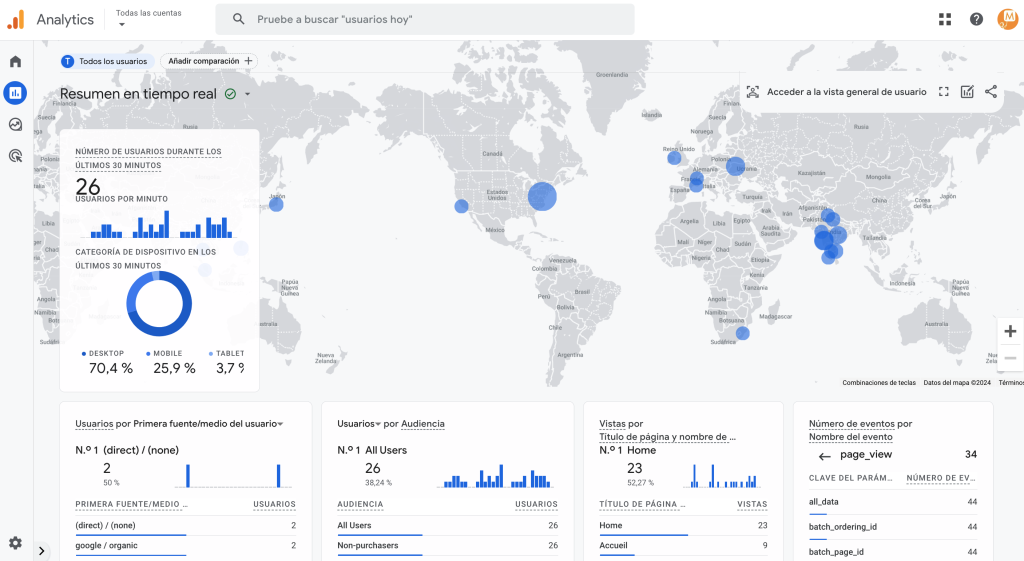Click Acceder a la vista general de usuario
Viewport: 1024px width, 561px height.
click(x=837, y=92)
